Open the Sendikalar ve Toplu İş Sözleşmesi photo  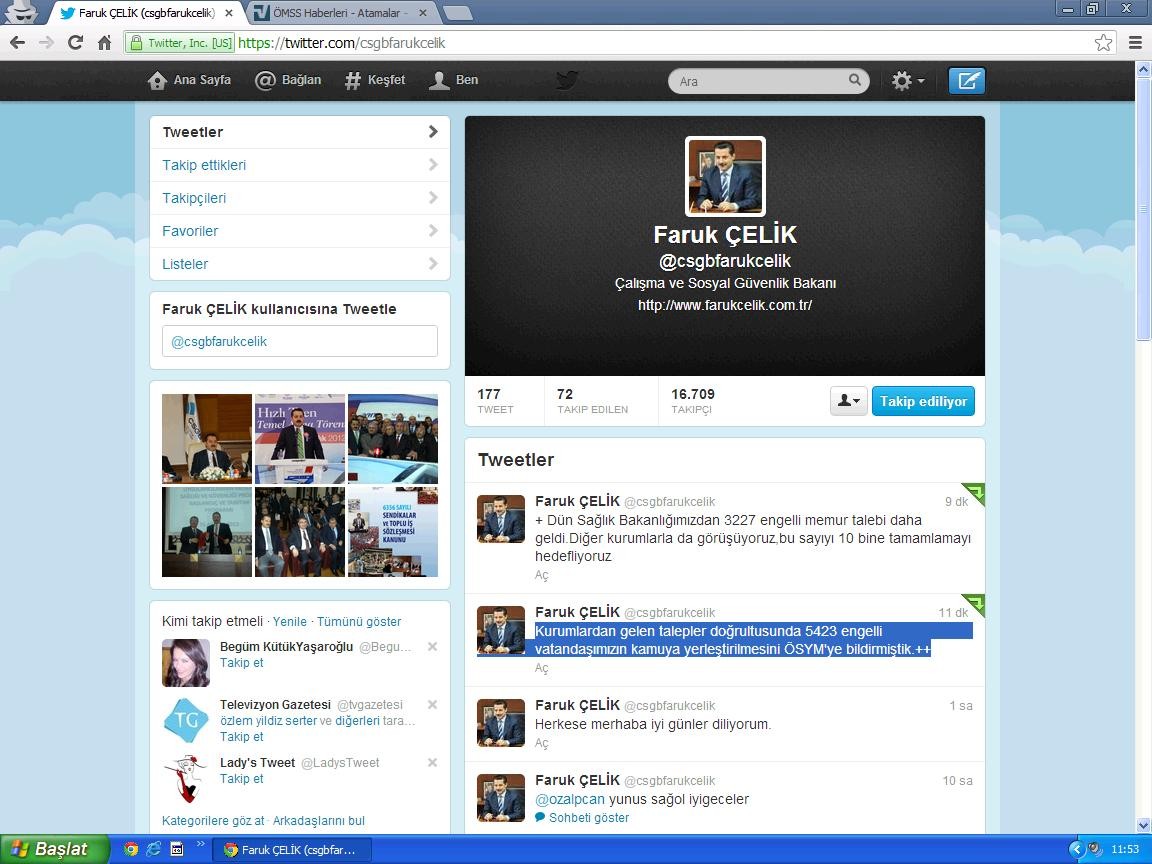[x=392, y=532]
